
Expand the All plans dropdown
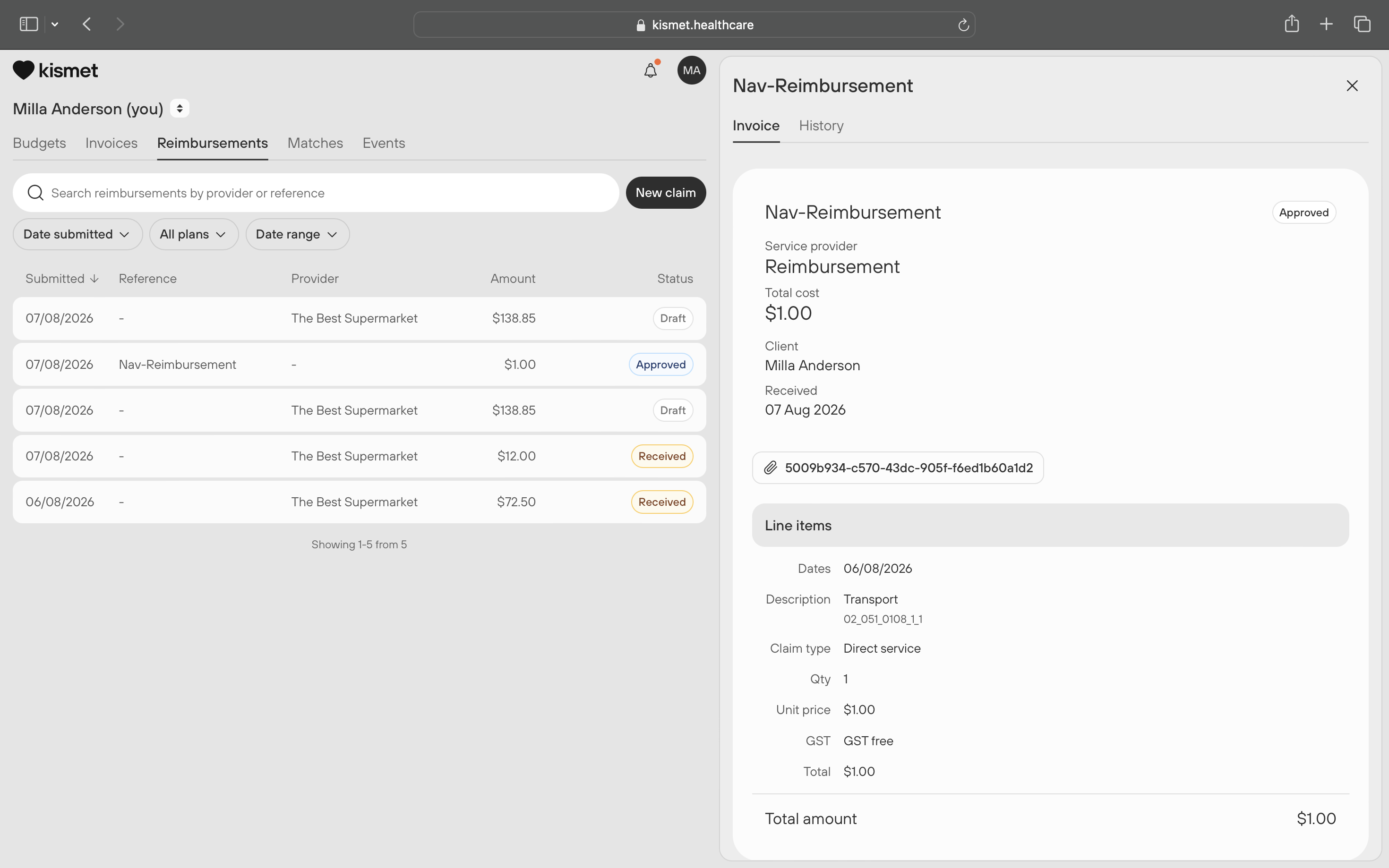click(194, 234)
